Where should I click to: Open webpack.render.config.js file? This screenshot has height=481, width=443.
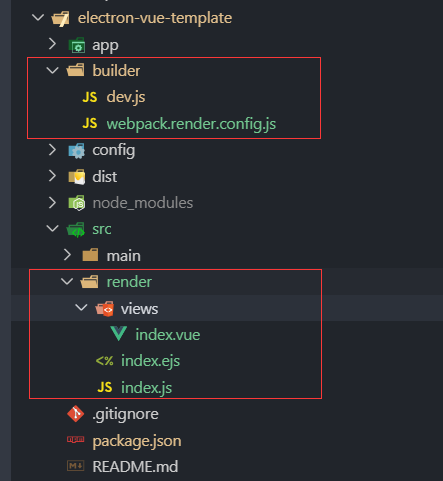pyautogui.click(x=191, y=124)
